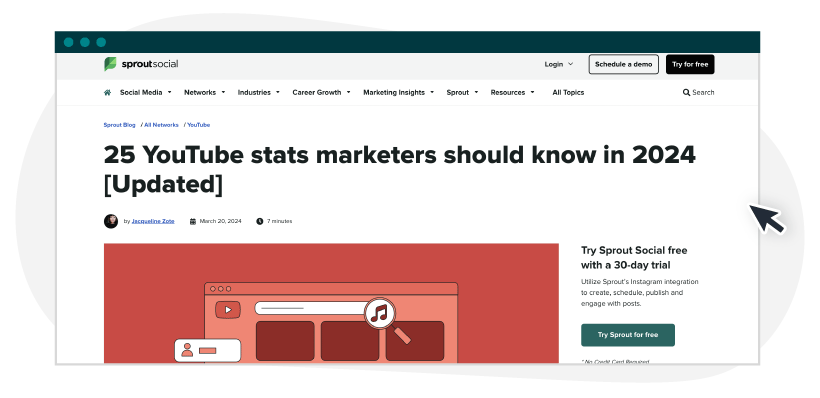This screenshot has width=820, height=398.
Task: Expand the Career Growth menu
Action: (321, 93)
